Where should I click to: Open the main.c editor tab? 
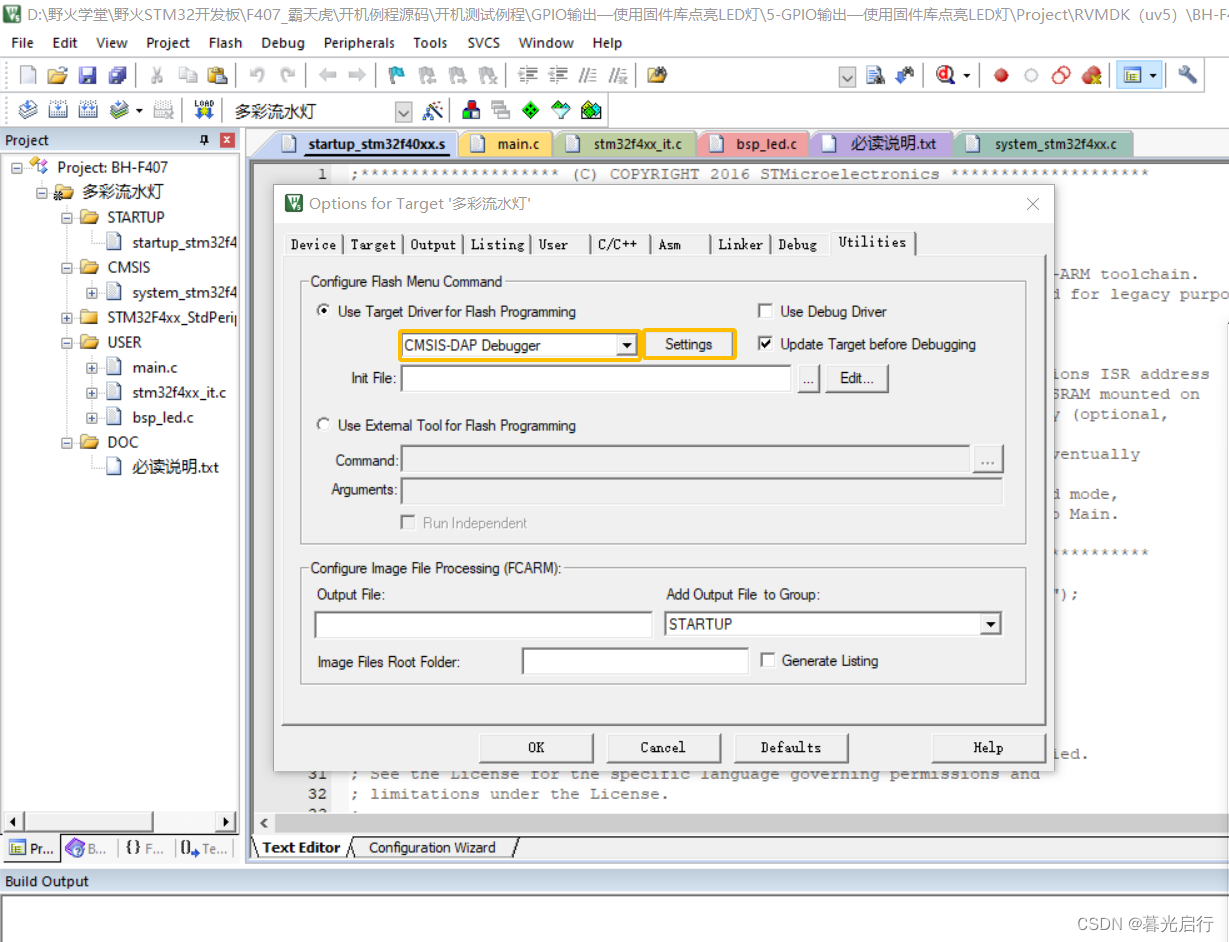(x=506, y=144)
